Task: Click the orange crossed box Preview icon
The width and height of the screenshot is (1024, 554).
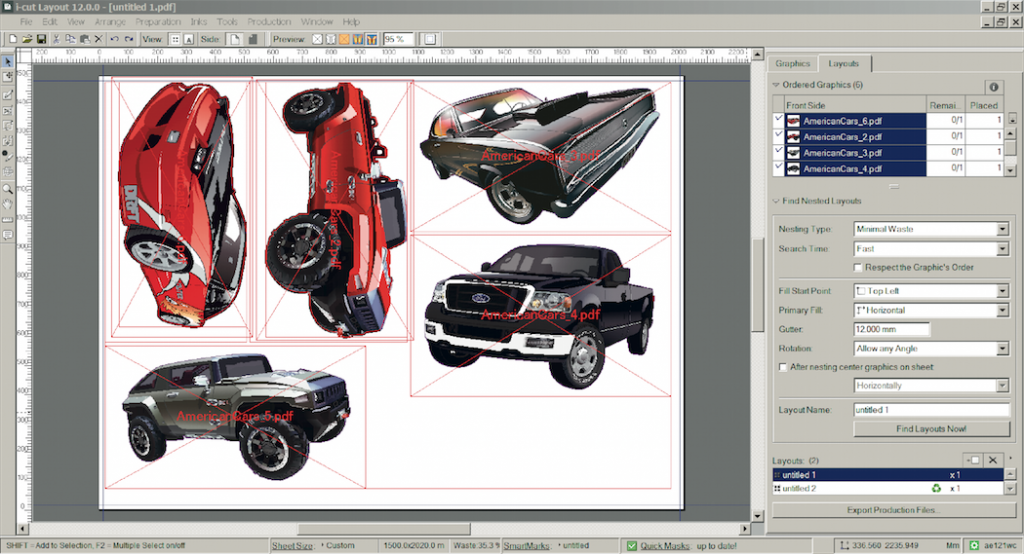Action: click(x=344, y=39)
